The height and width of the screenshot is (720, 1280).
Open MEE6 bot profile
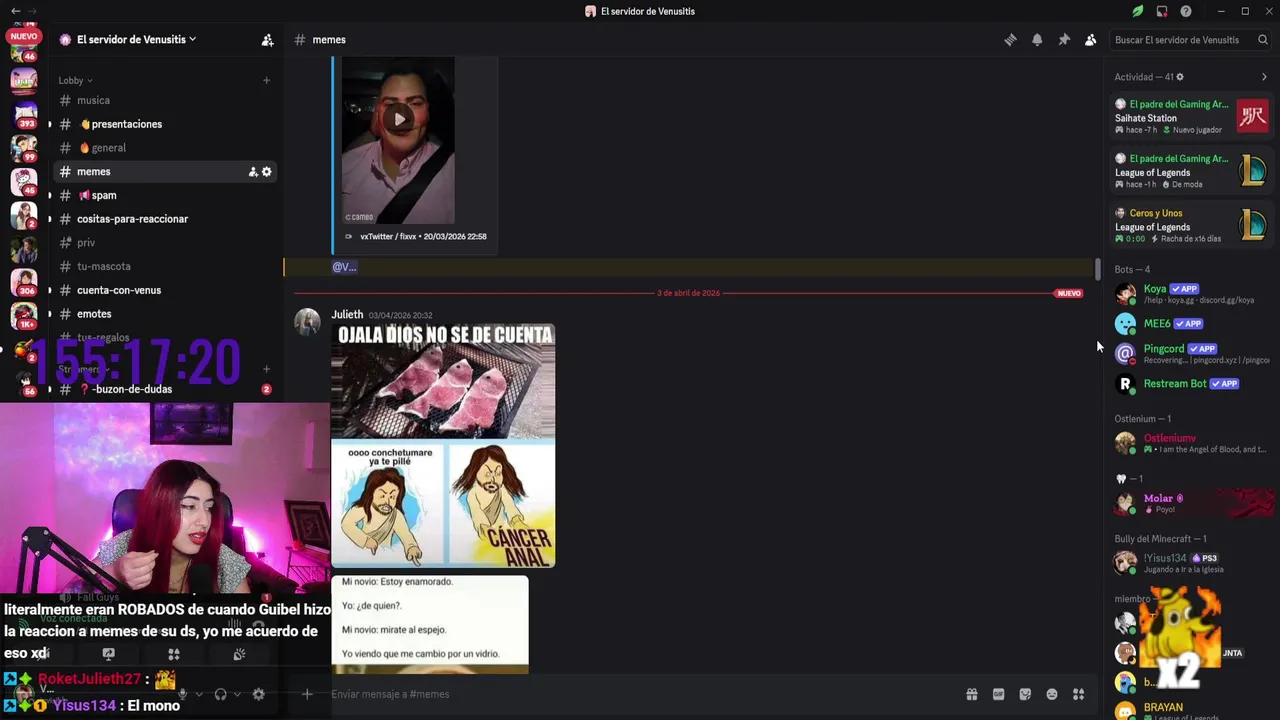tap(1191, 324)
